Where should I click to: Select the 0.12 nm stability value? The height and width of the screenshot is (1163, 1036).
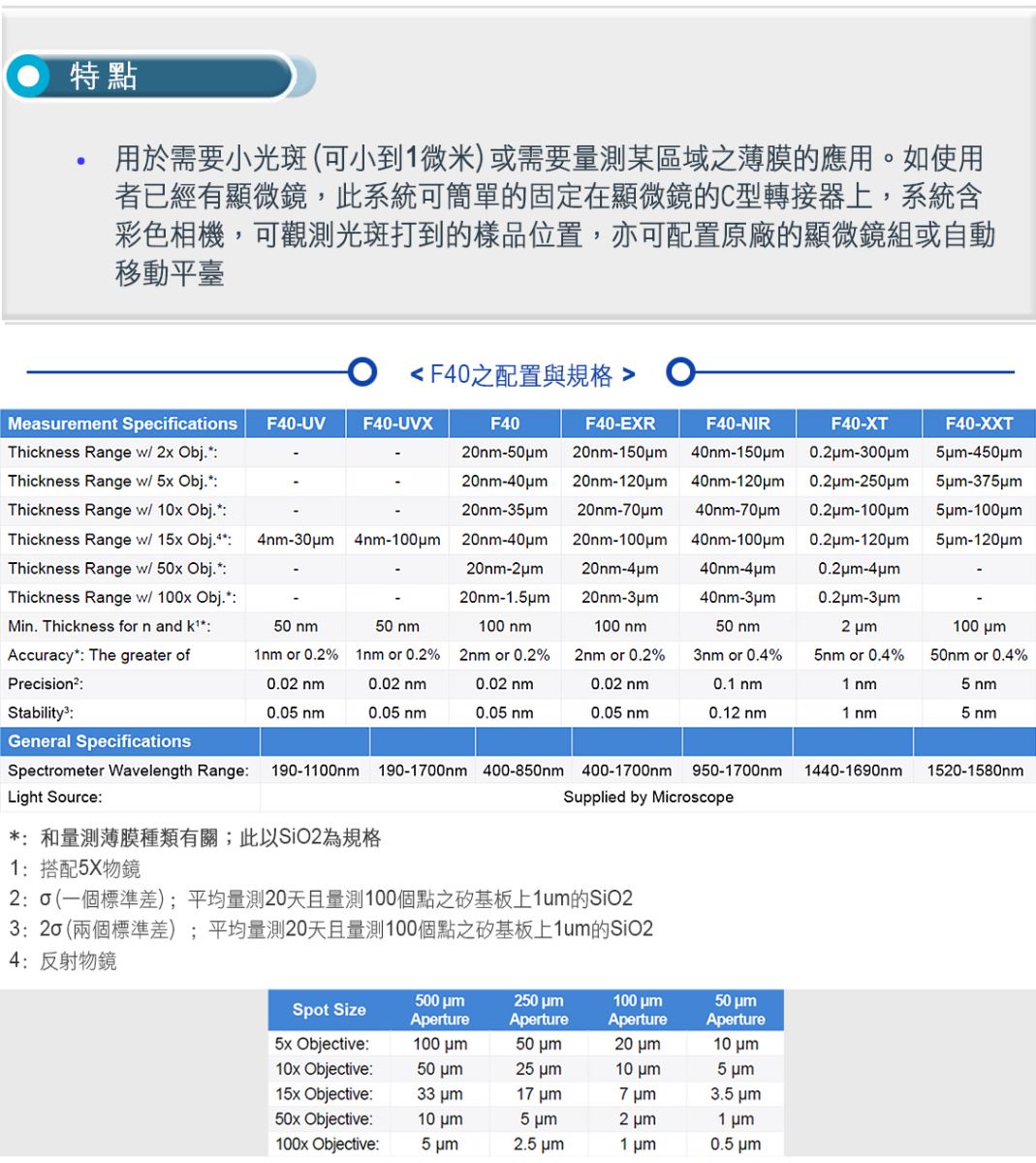738,713
